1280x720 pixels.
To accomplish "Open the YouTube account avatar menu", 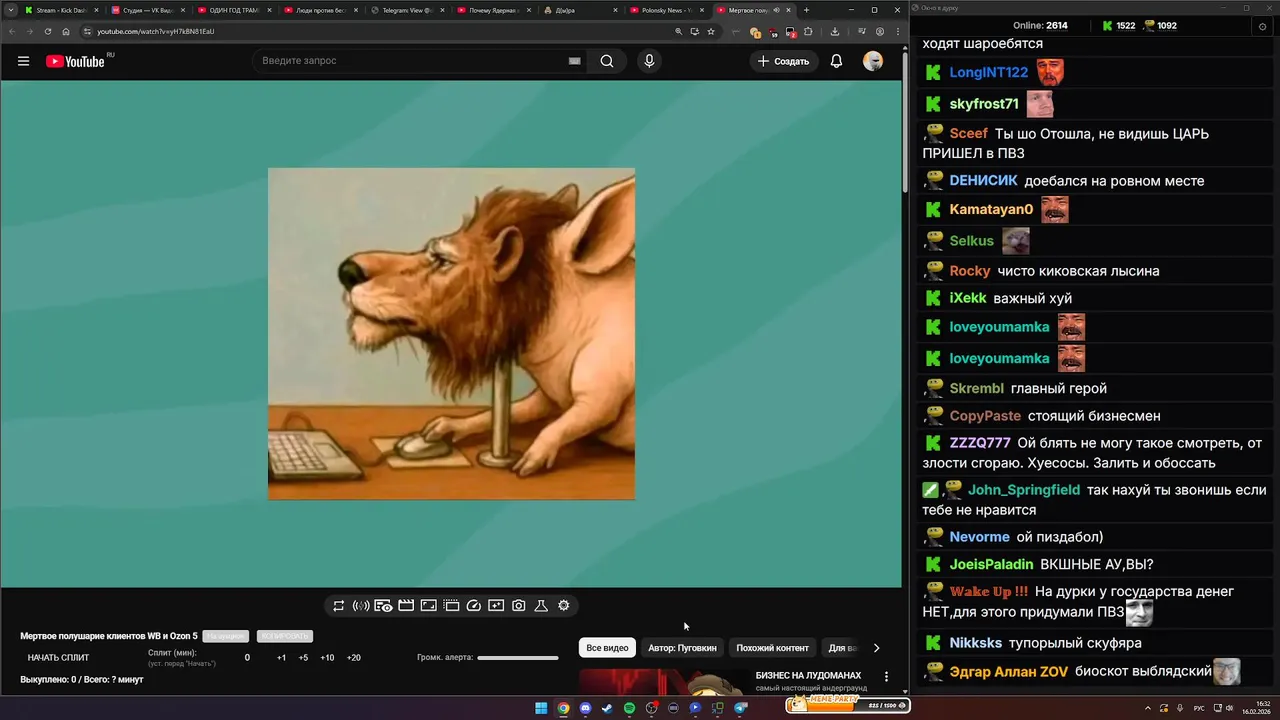I will [x=873, y=61].
